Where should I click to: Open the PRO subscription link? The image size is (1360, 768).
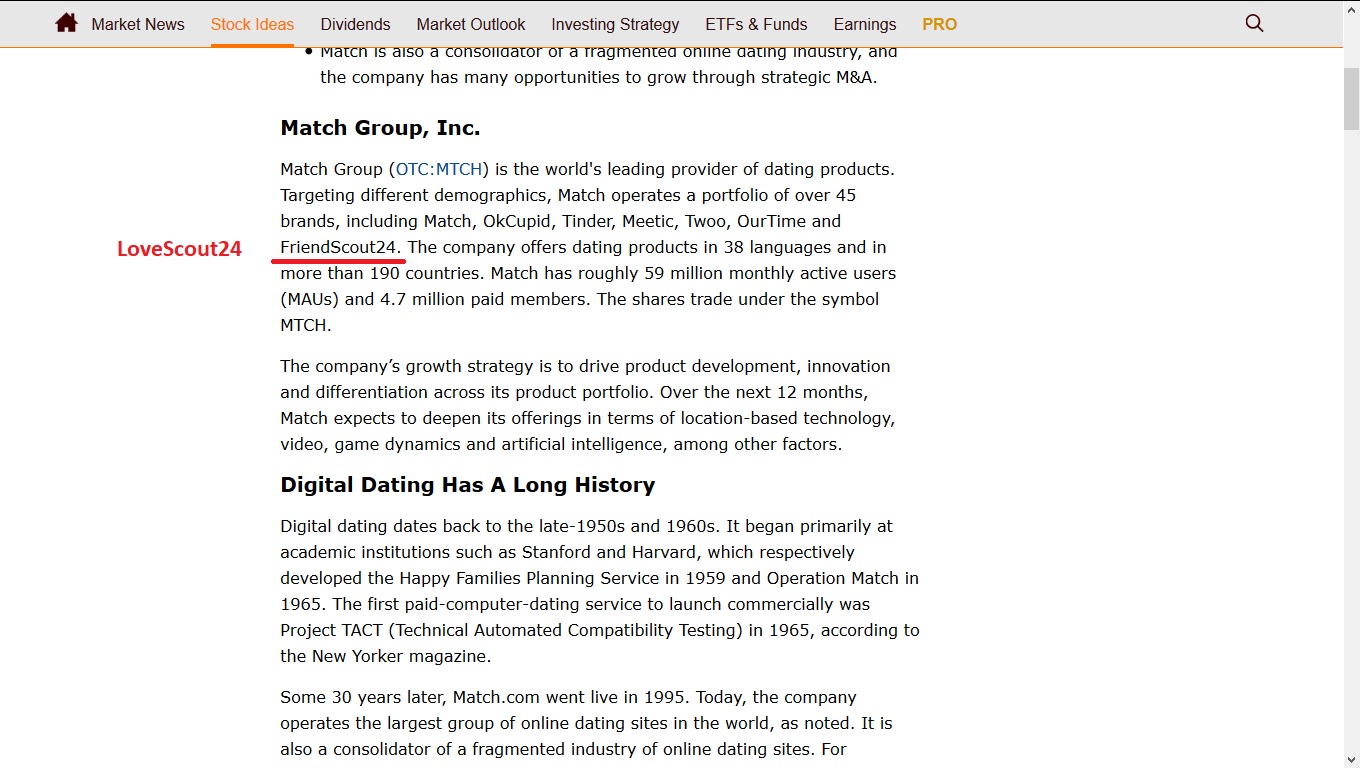[x=939, y=24]
